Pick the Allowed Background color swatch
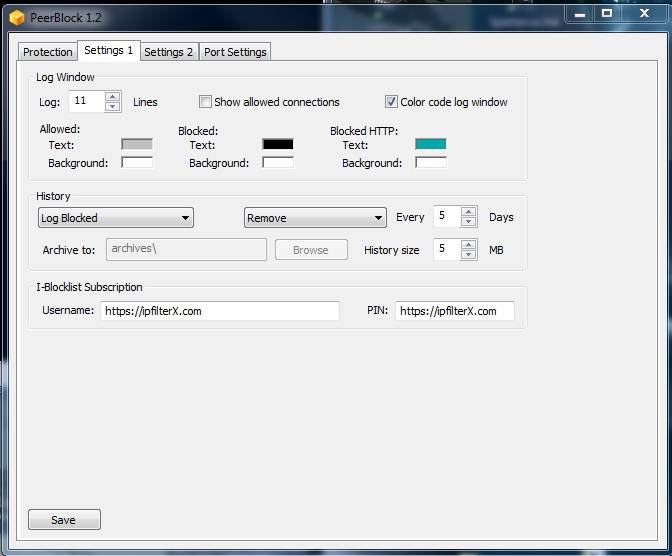 (x=137, y=162)
